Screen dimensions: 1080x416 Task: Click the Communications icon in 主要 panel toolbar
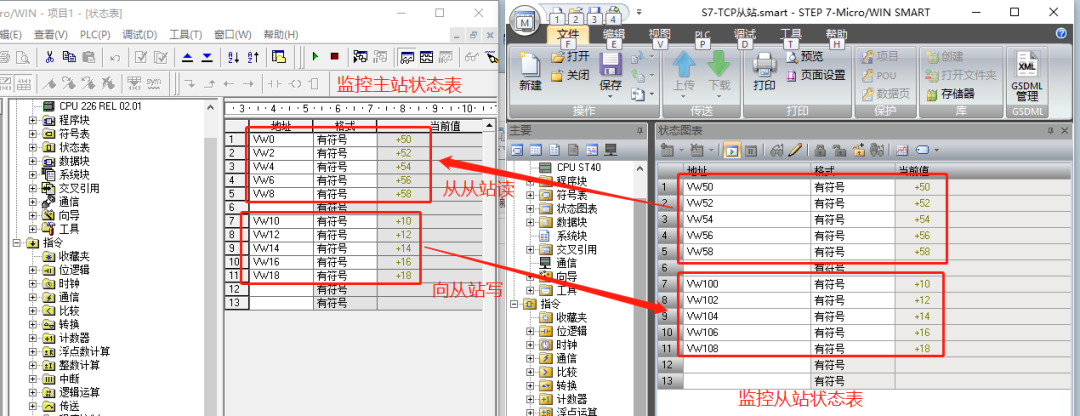610,149
